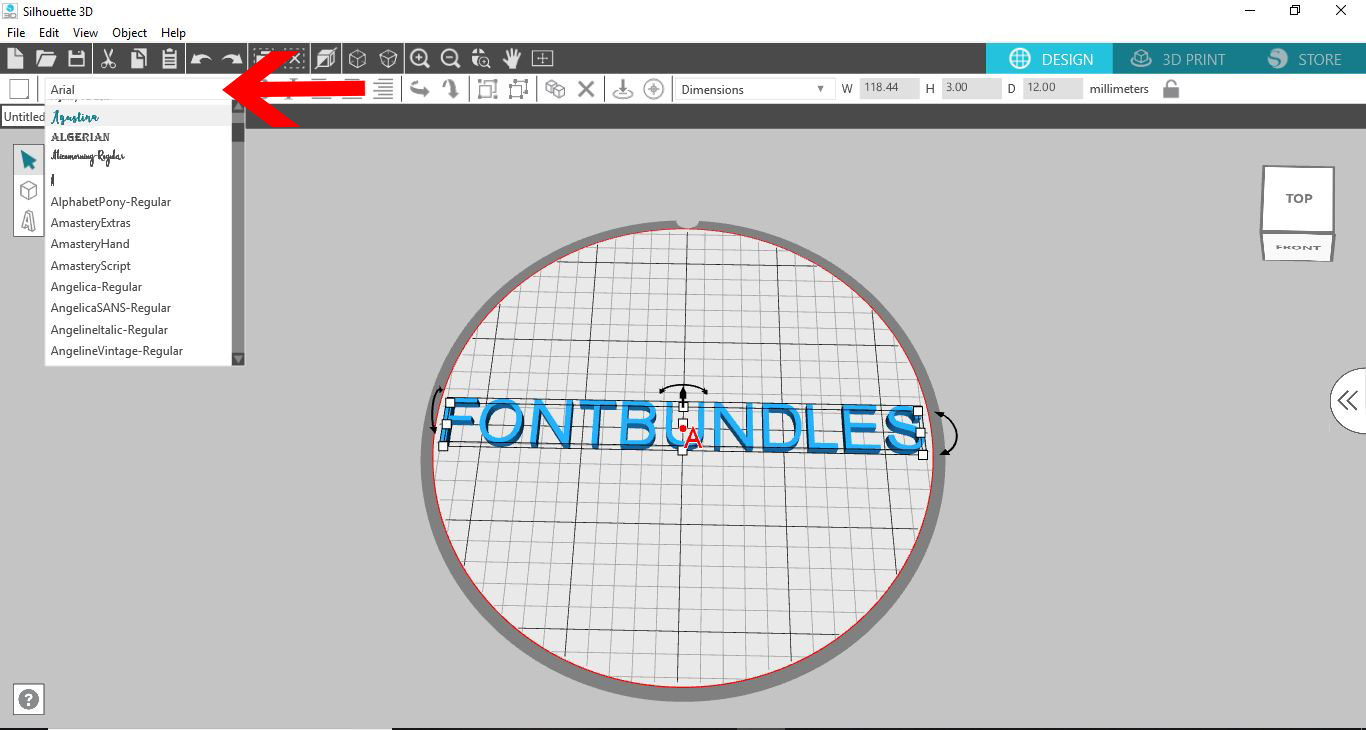This screenshot has height=730, width=1366.
Task: Open the View menu
Action: pyautogui.click(x=86, y=33)
